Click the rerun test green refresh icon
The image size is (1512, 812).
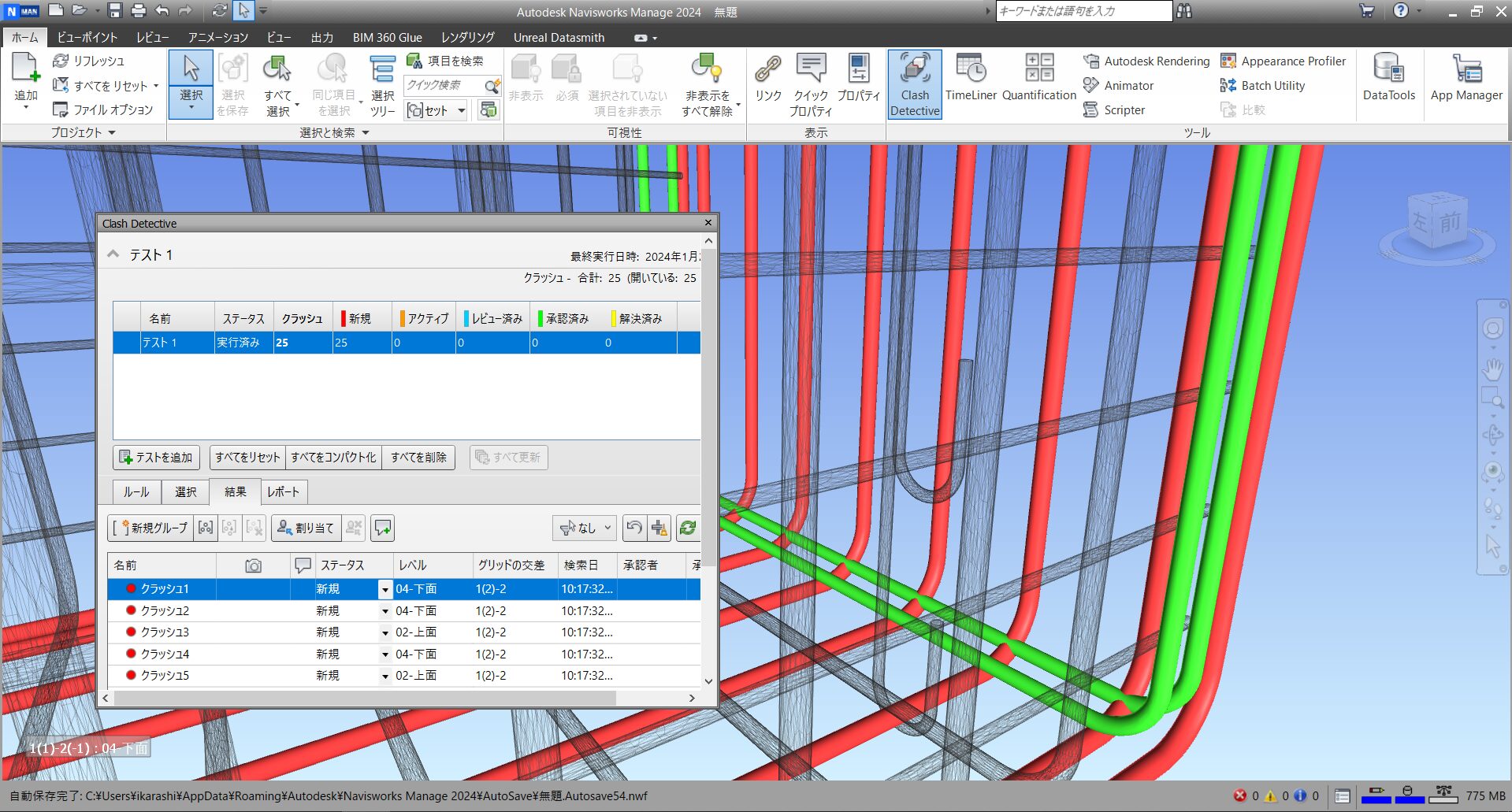pos(688,528)
